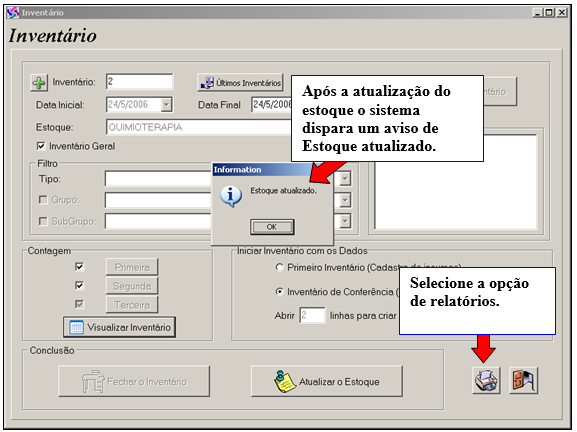Viewport: 577px width, 432px height.
Task: Expand the SubGrupo dropdown arrow
Action: pyautogui.click(x=345, y=221)
